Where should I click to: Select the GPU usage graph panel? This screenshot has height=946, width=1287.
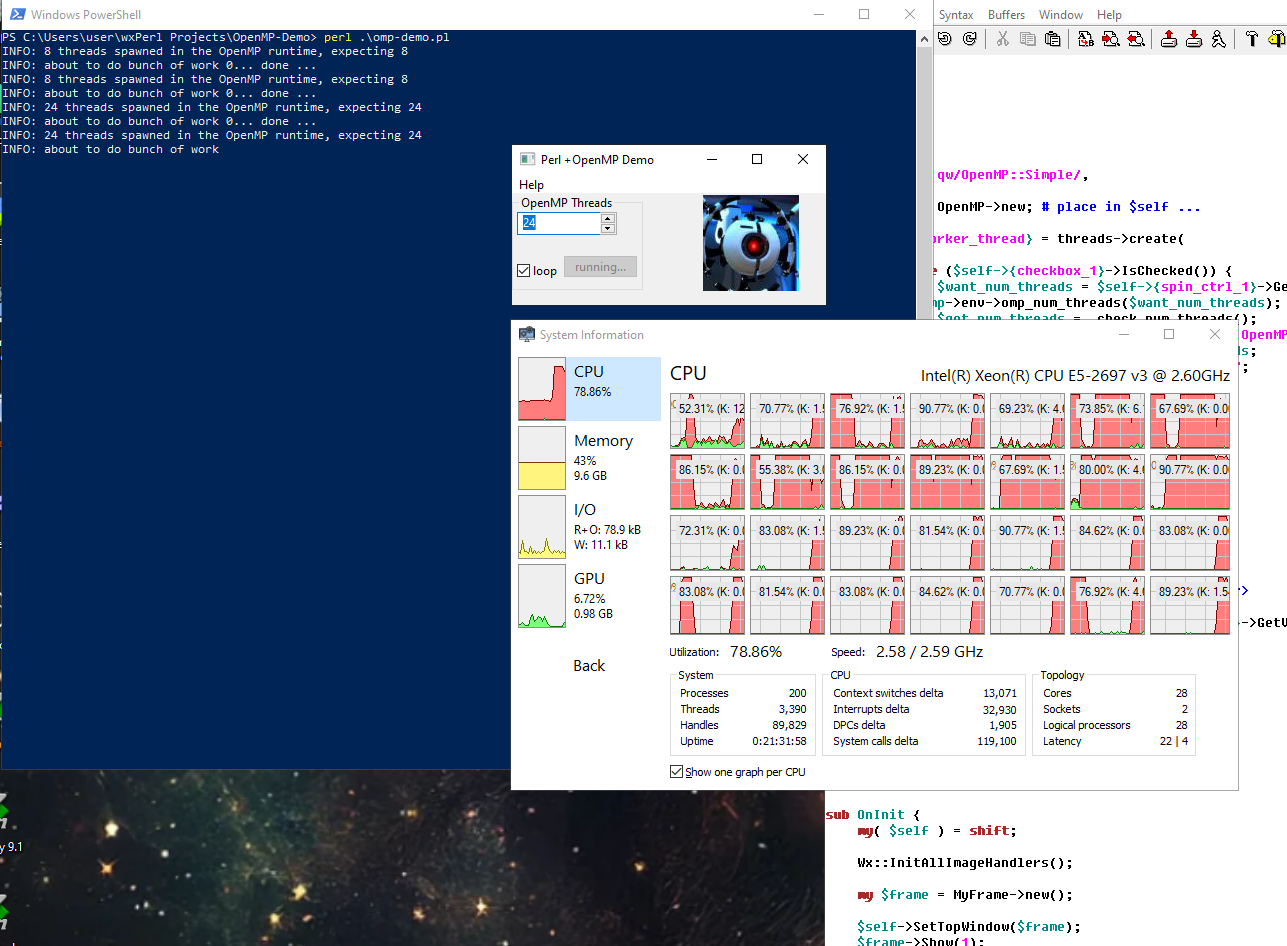(589, 596)
